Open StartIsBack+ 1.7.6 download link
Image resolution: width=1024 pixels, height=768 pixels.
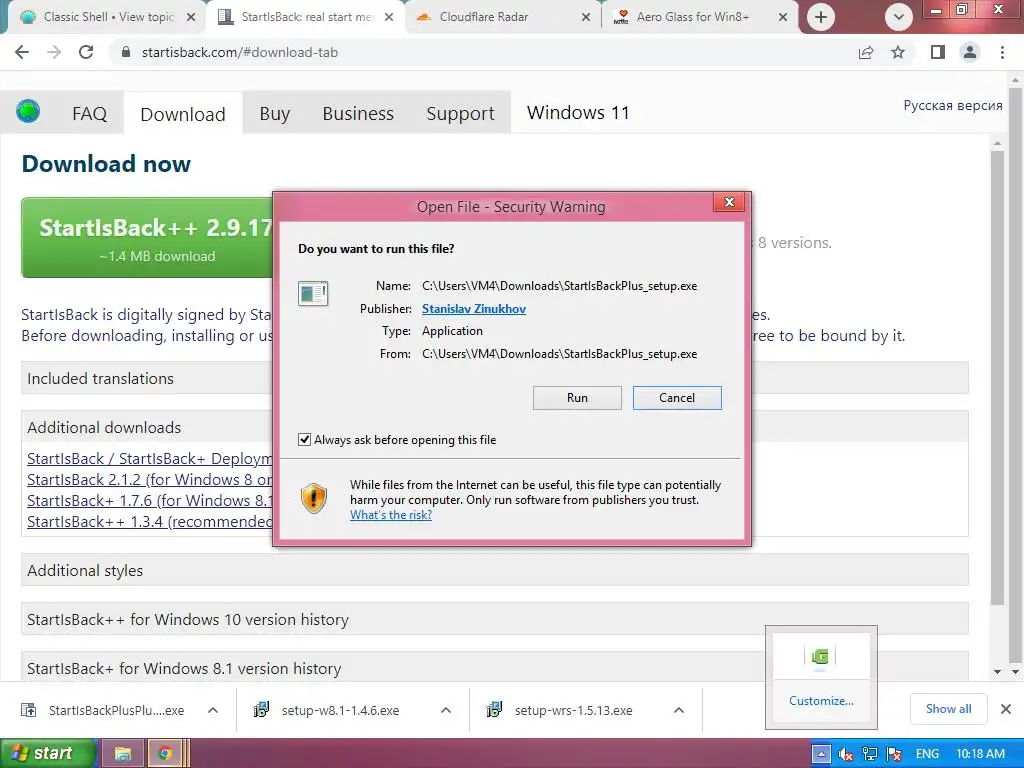tap(150, 500)
